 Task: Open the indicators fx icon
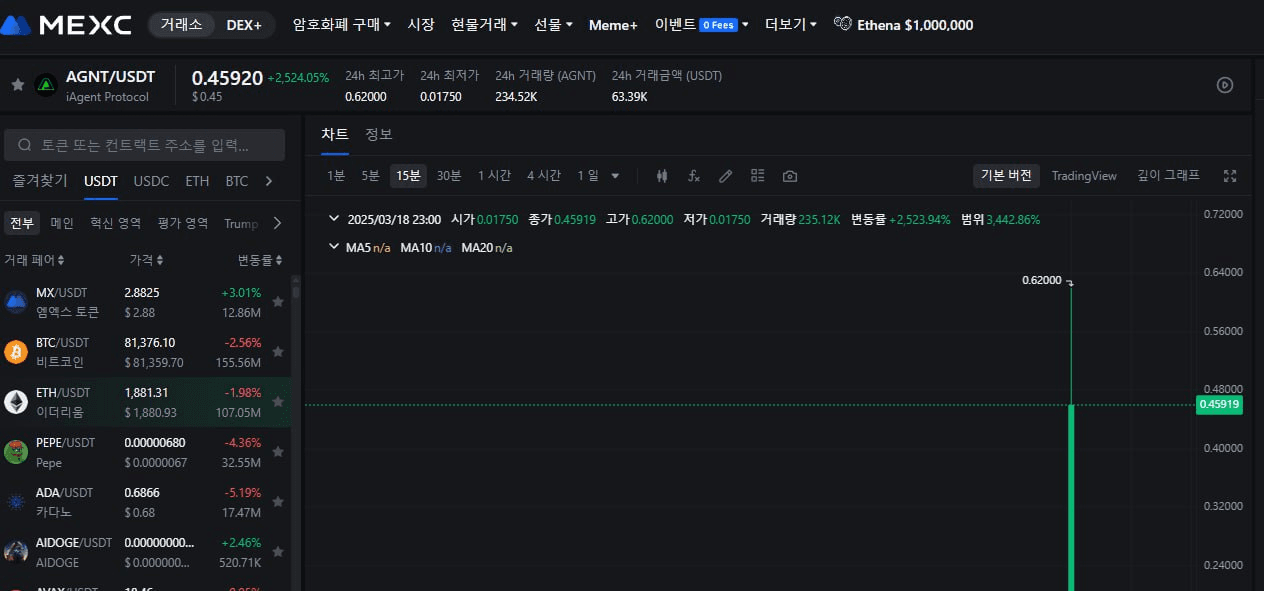[x=693, y=176]
